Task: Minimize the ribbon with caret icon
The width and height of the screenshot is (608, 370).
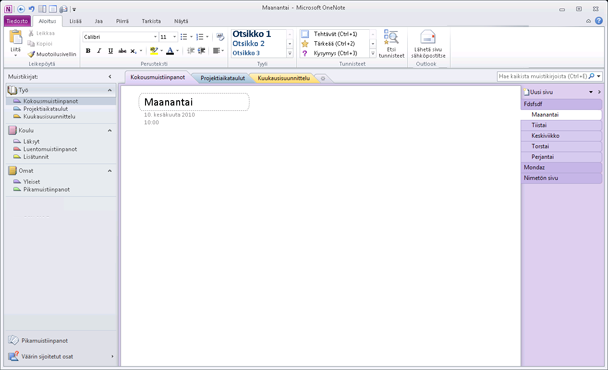Action: [x=588, y=21]
